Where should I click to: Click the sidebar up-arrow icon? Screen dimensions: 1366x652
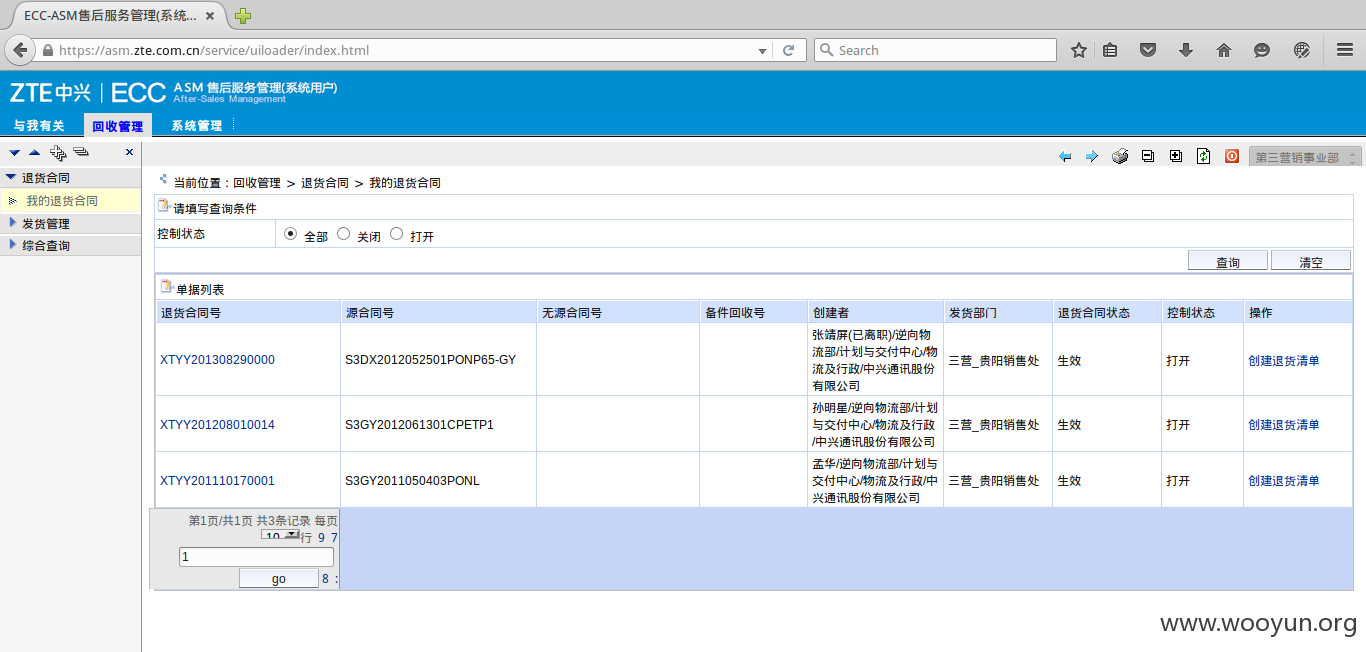pos(34,152)
